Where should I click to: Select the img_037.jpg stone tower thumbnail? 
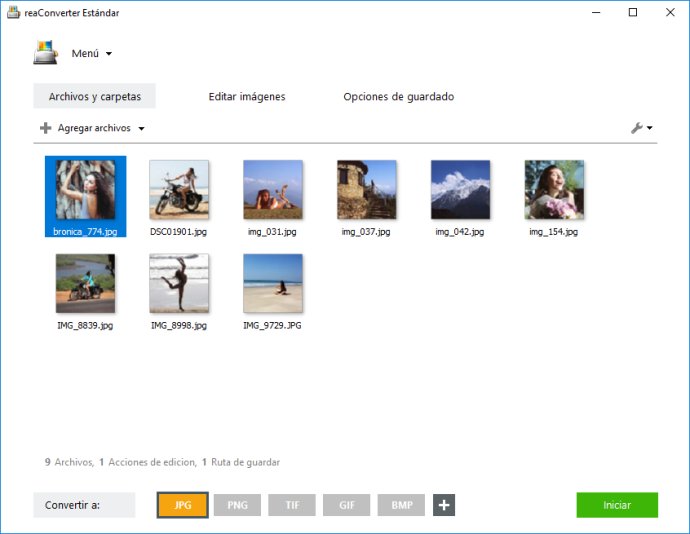tap(367, 189)
